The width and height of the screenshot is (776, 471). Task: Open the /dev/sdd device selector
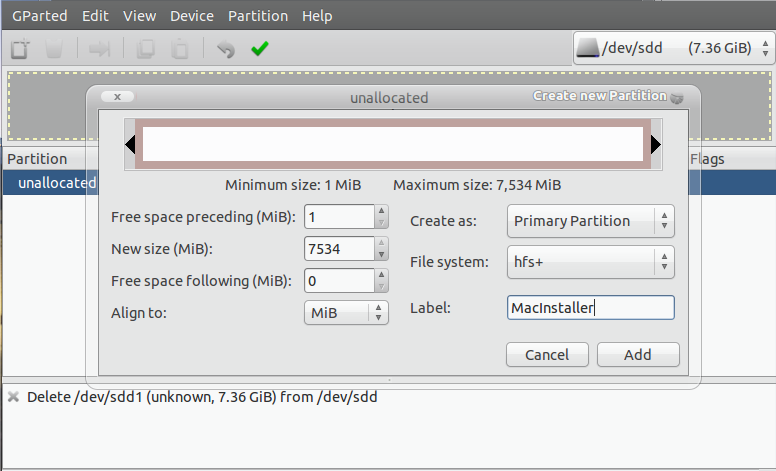coord(673,48)
